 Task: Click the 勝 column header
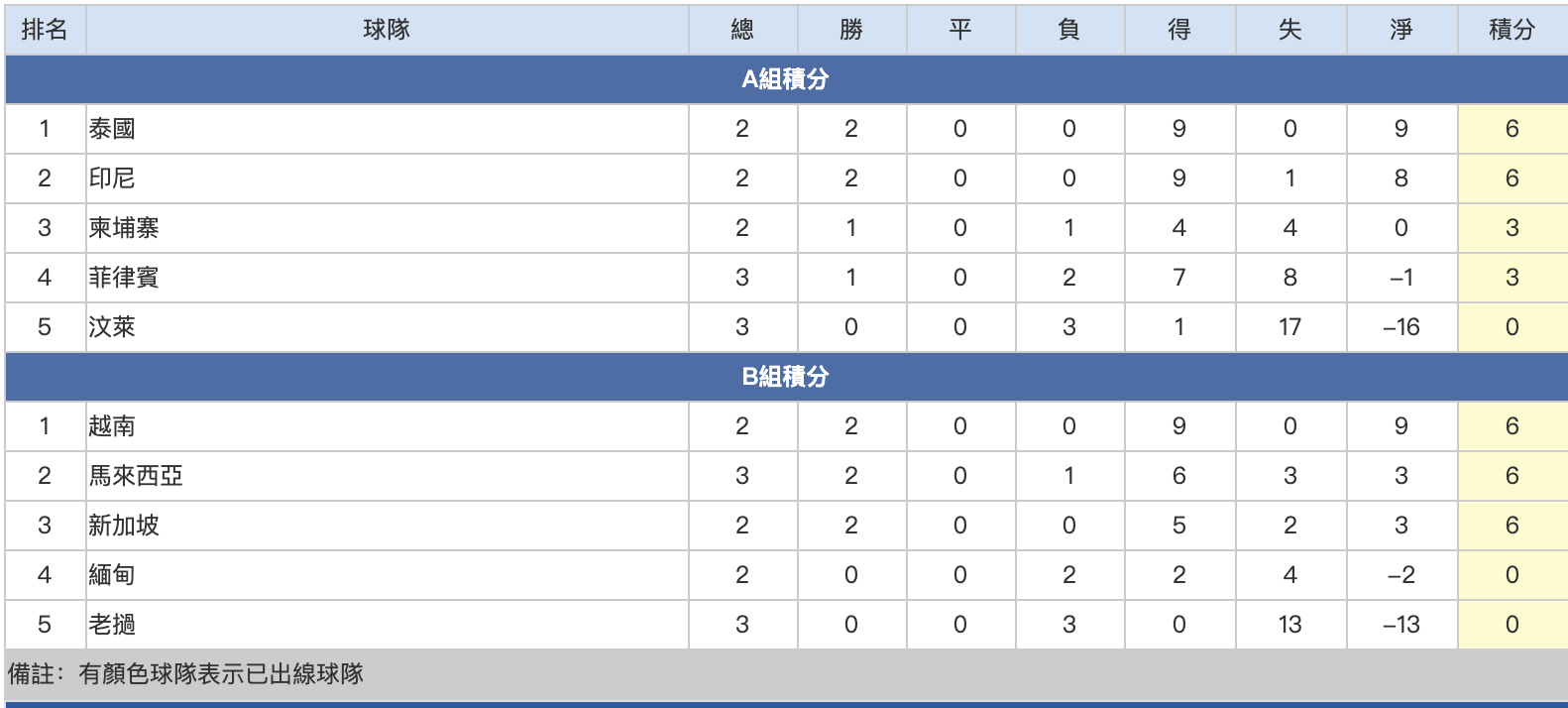[x=852, y=30]
